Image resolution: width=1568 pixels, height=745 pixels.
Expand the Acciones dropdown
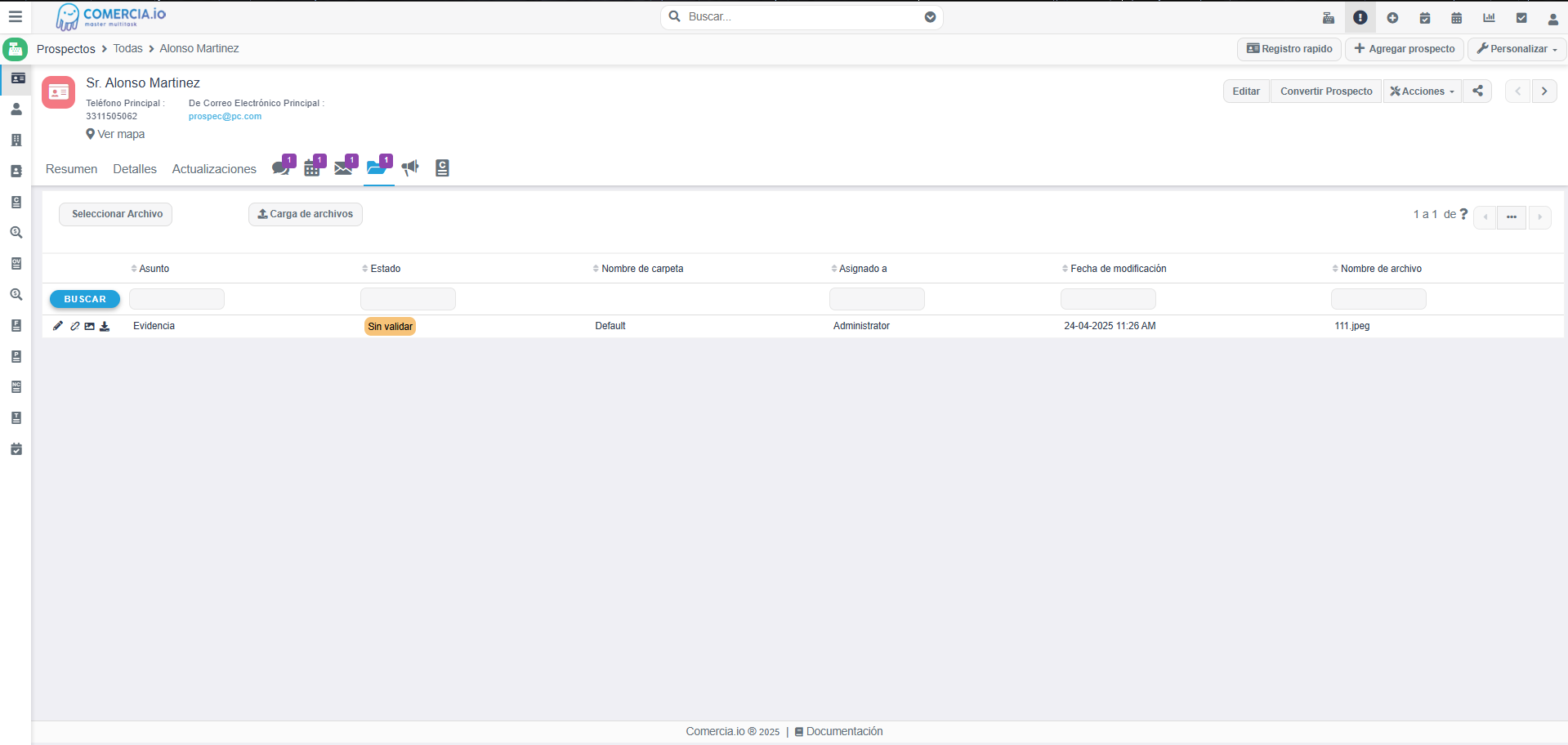[1422, 91]
